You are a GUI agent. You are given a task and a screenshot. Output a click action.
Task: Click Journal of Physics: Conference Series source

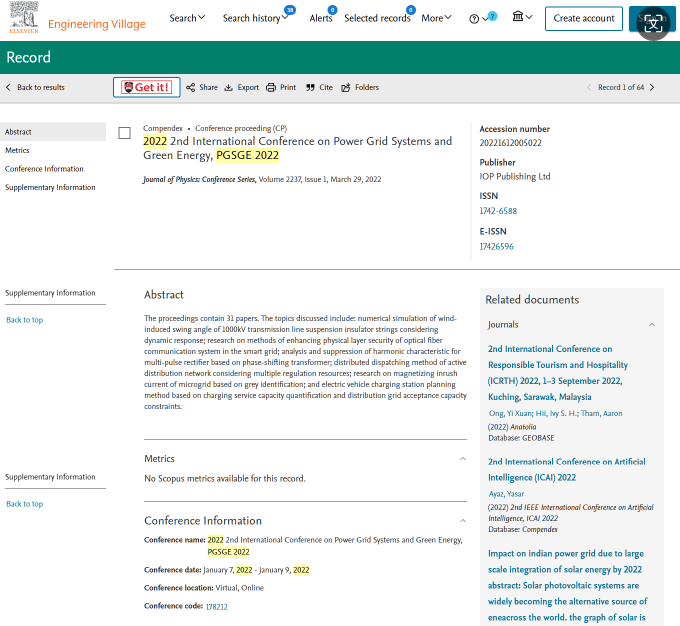[x=199, y=179]
